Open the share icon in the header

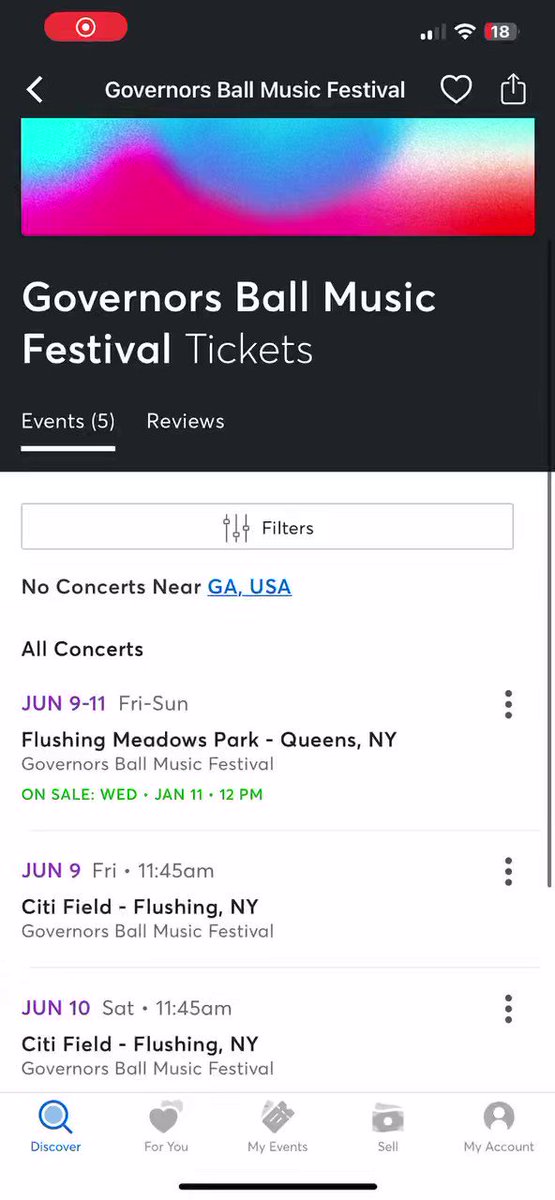(x=513, y=89)
